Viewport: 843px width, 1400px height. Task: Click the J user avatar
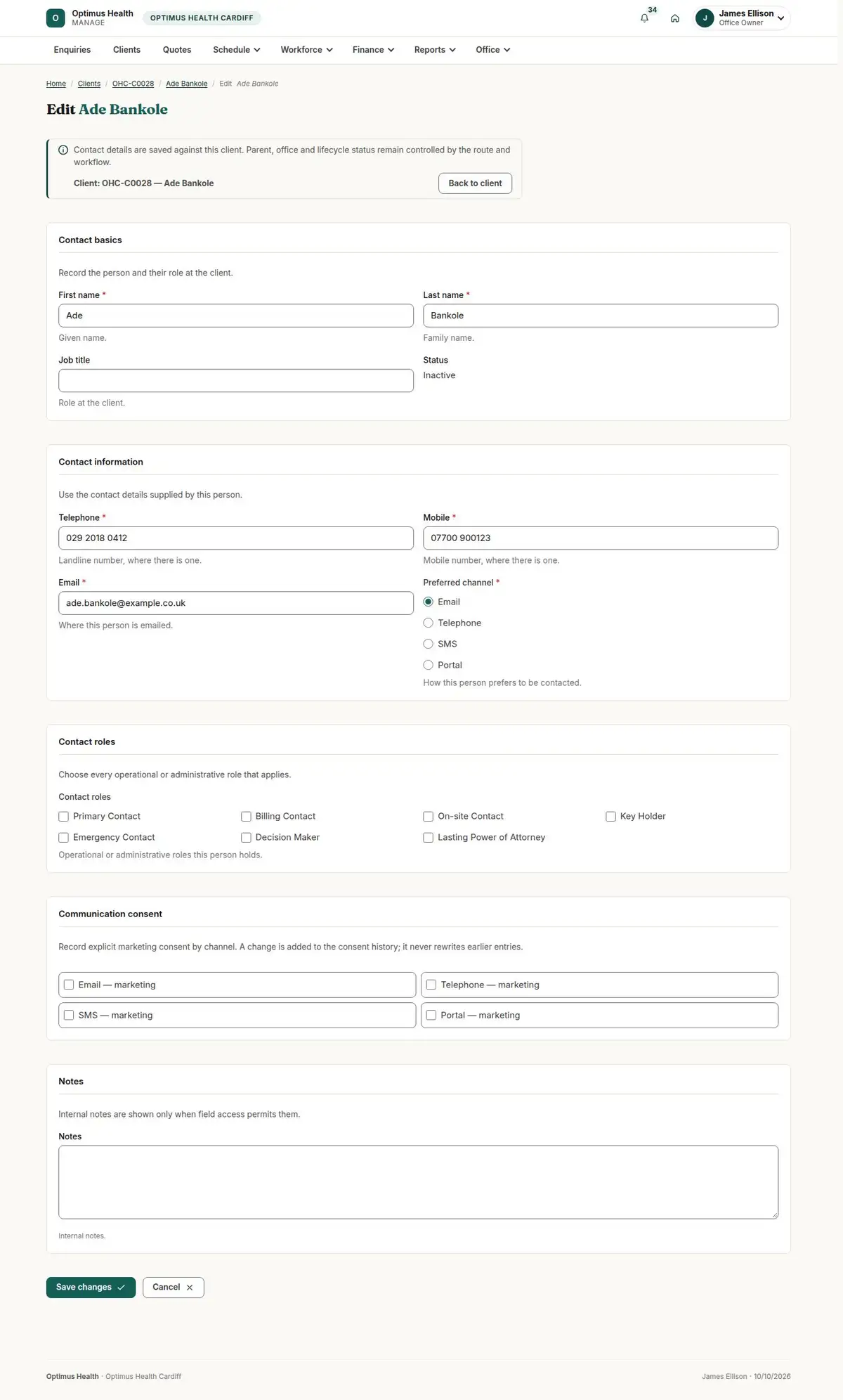[x=705, y=18]
